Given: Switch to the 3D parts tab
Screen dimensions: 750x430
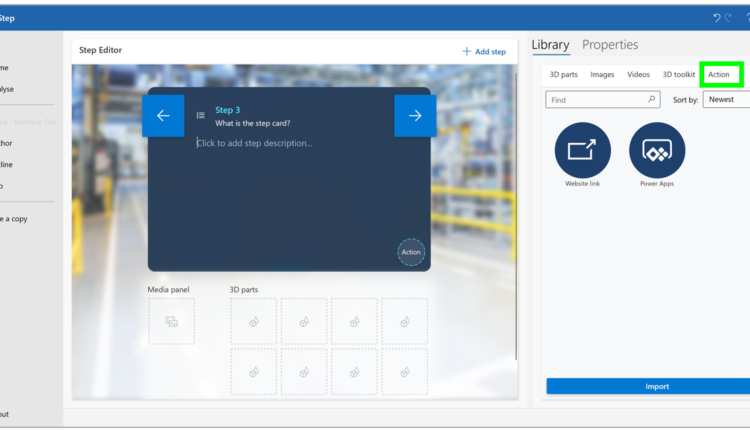Looking at the screenshot, I should coord(563,75).
